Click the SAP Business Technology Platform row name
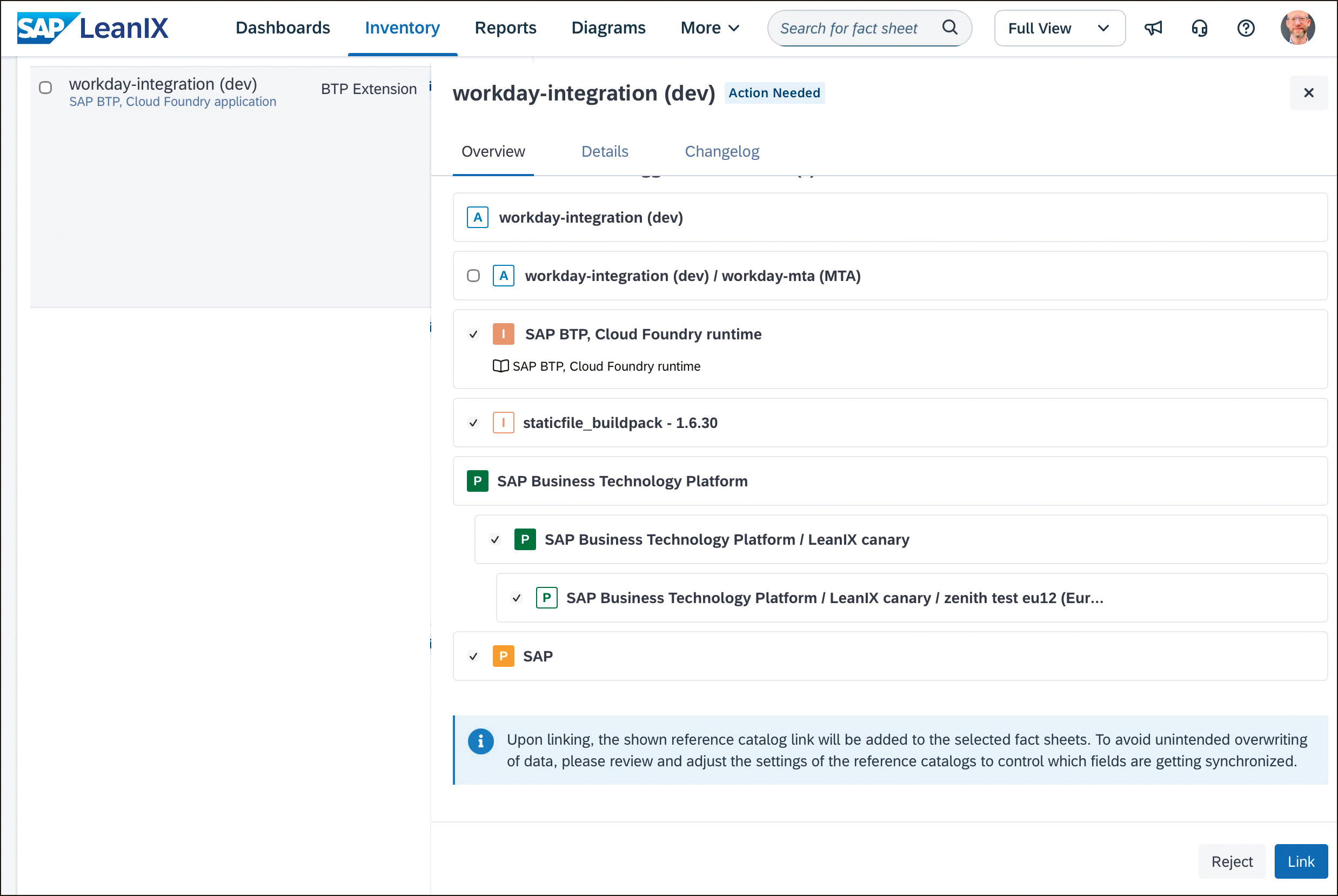The width and height of the screenshot is (1338, 896). pyautogui.click(x=621, y=480)
